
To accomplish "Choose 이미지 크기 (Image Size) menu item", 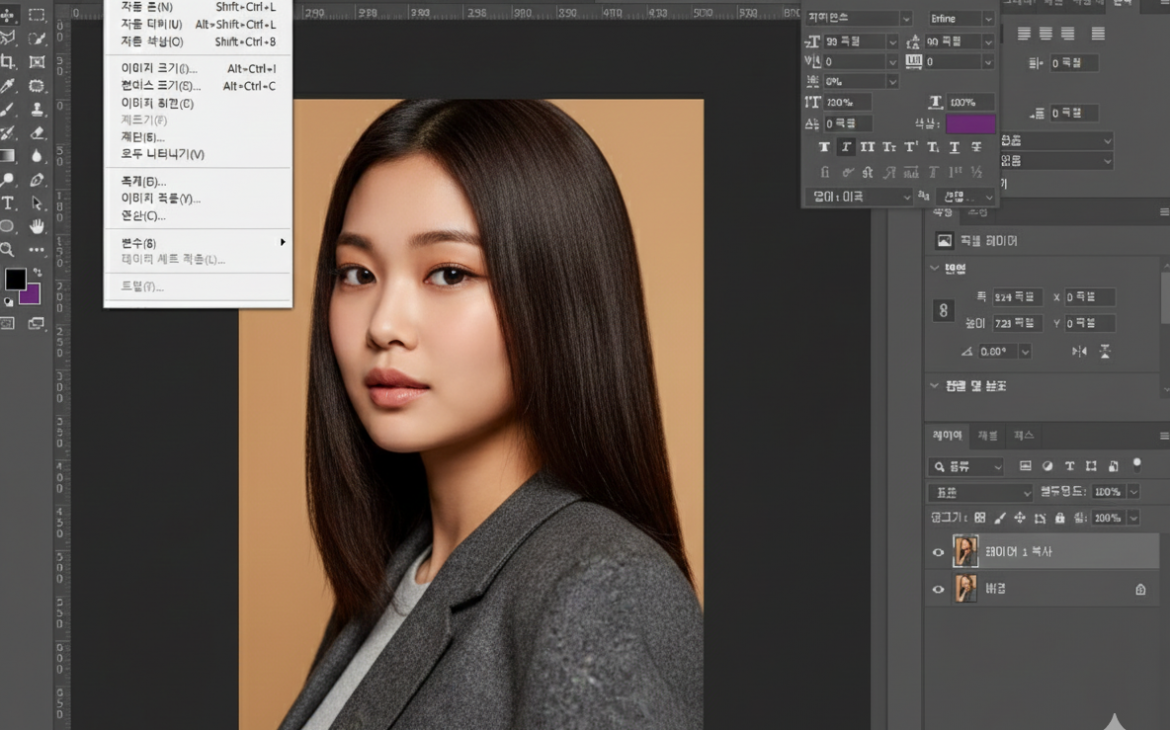I will click(x=159, y=69).
